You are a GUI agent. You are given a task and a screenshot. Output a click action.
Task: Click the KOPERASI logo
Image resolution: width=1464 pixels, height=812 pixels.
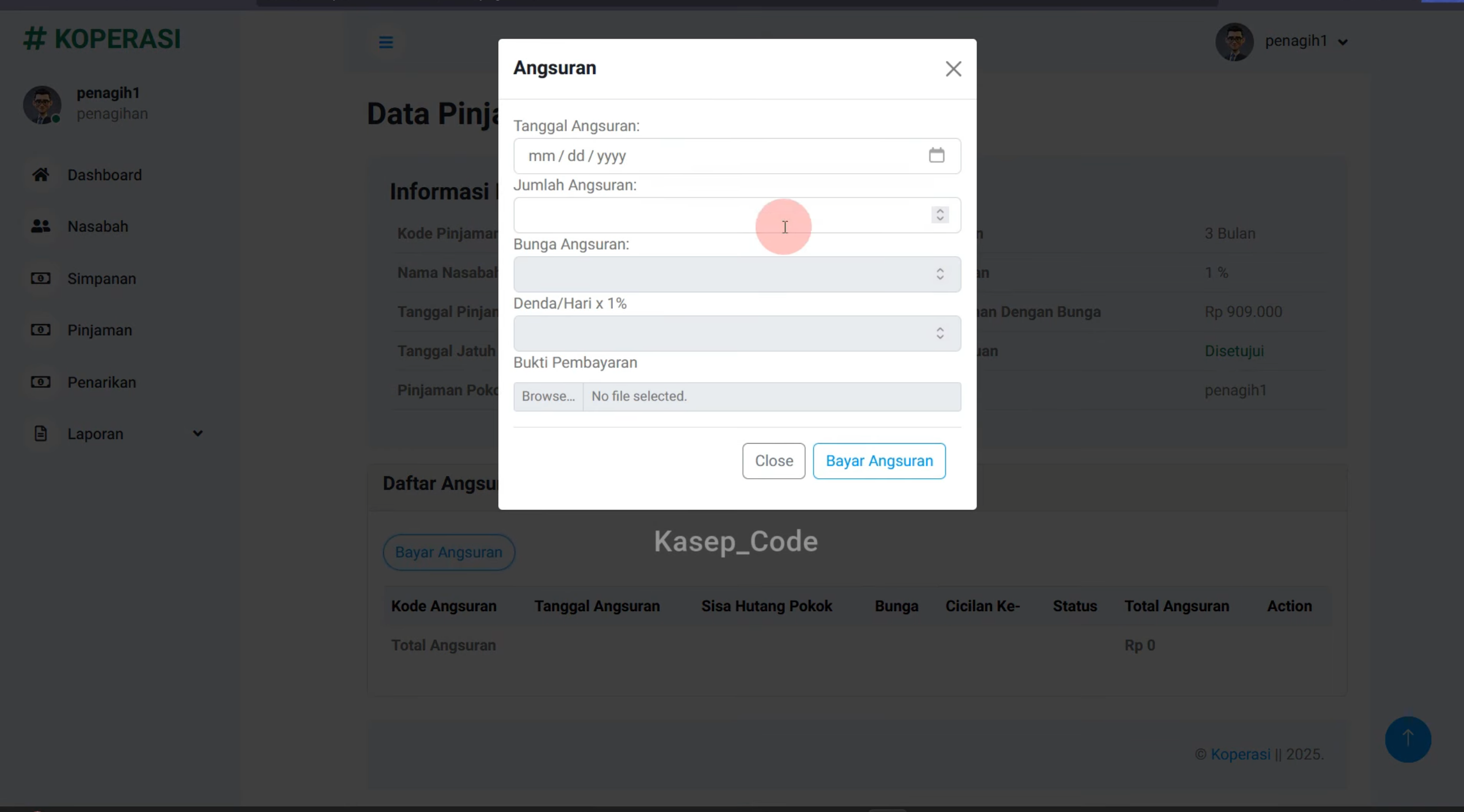(102, 39)
